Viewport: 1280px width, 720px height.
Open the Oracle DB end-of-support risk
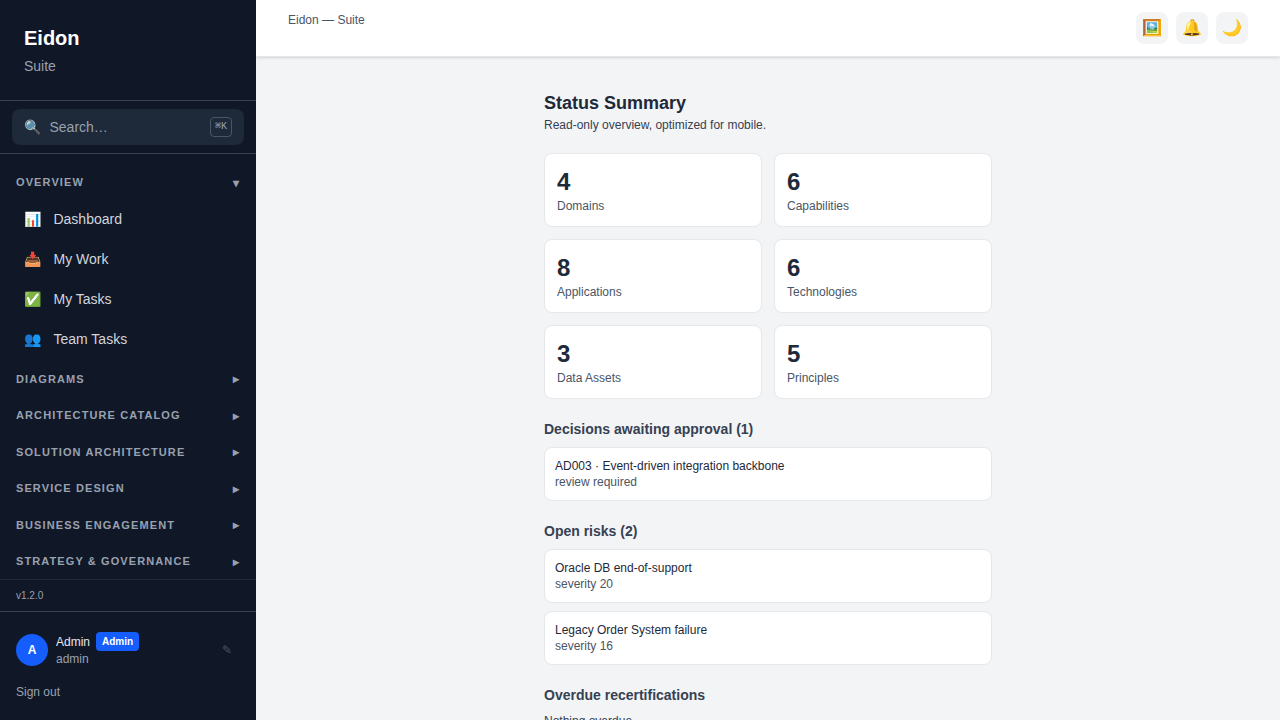coord(768,576)
